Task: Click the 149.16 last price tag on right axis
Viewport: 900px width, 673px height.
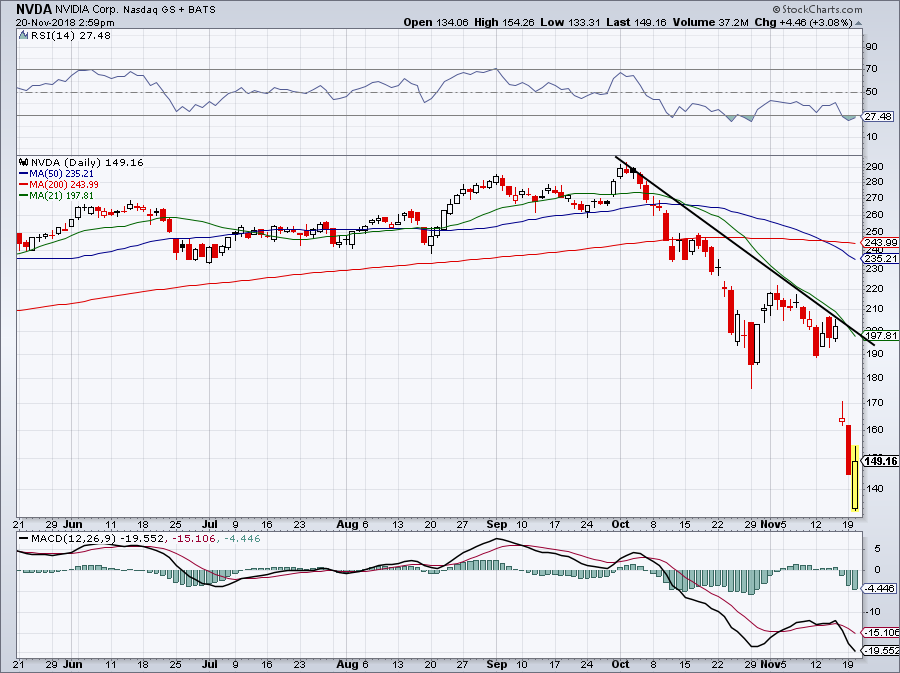Action: [x=881, y=461]
